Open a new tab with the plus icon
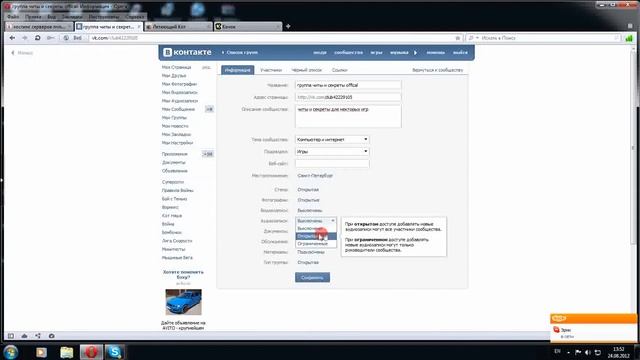Image resolution: width=640 pixels, height=360 pixels. click(x=288, y=26)
